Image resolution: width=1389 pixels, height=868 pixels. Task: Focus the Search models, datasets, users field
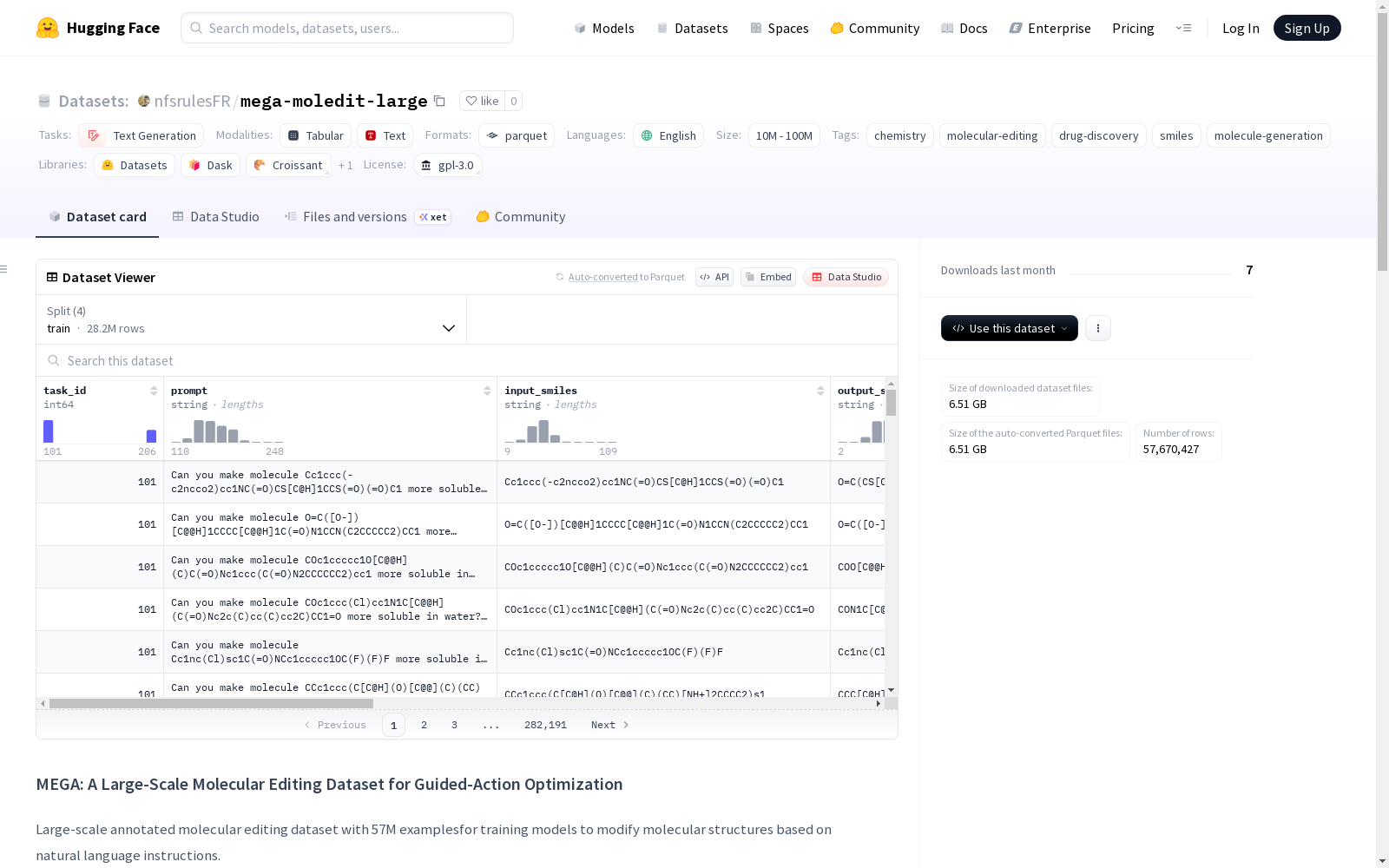[347, 28]
